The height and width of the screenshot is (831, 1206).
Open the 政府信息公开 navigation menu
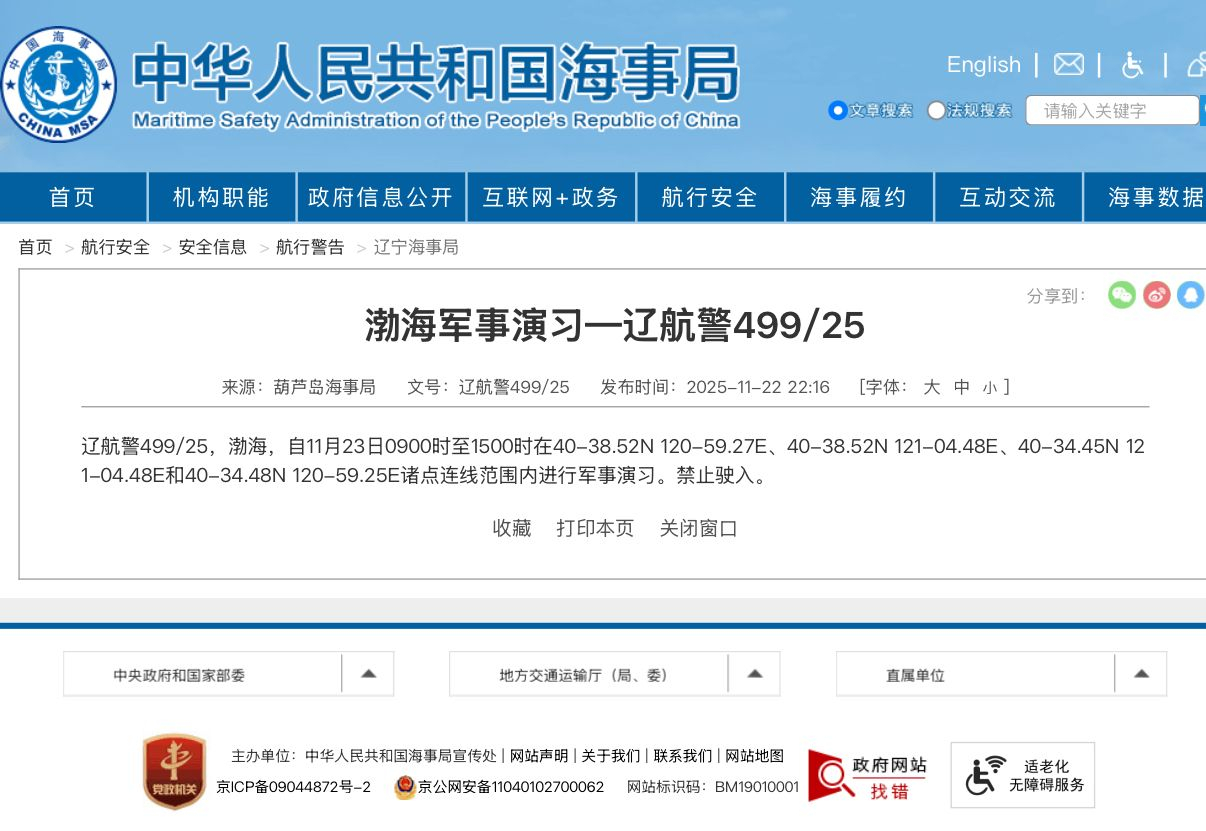pyautogui.click(x=380, y=198)
